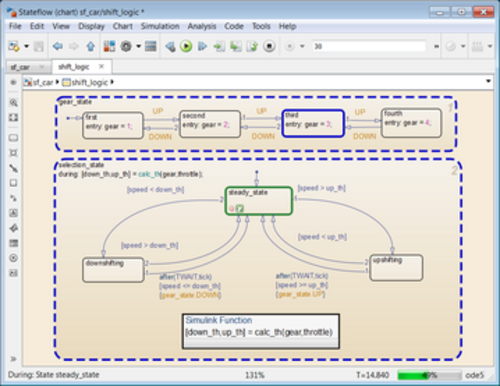Viewport: 500px width, 386px height.
Task: Select the Zoom tool in left palette
Action: [x=13, y=103]
